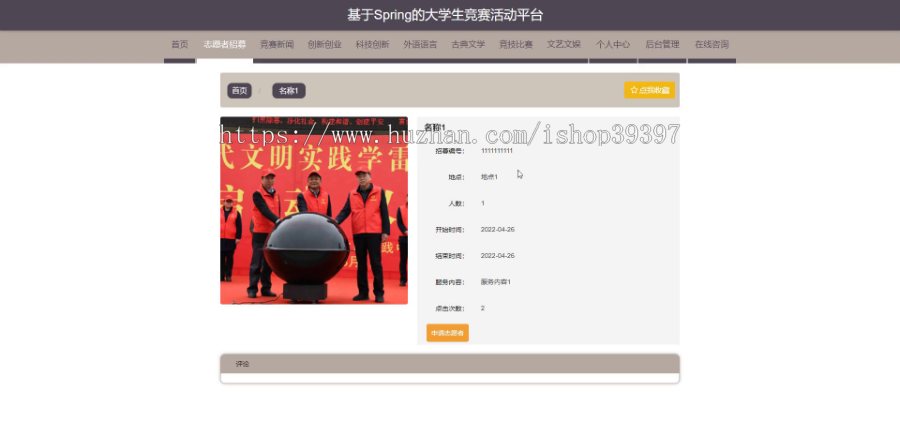The image size is (900, 437).
Task: Click the location value 地点1
Action: click(489, 177)
